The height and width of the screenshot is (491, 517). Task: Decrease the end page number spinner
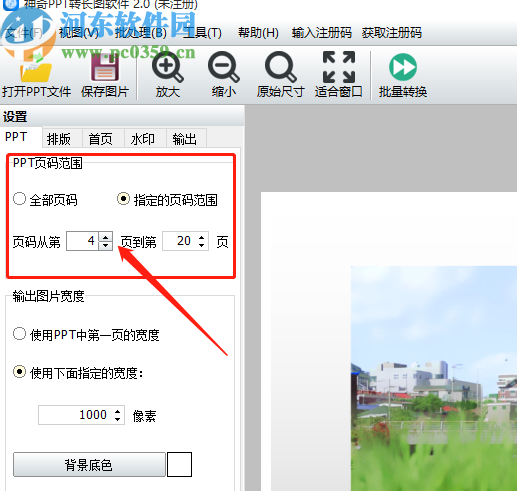coord(201,245)
